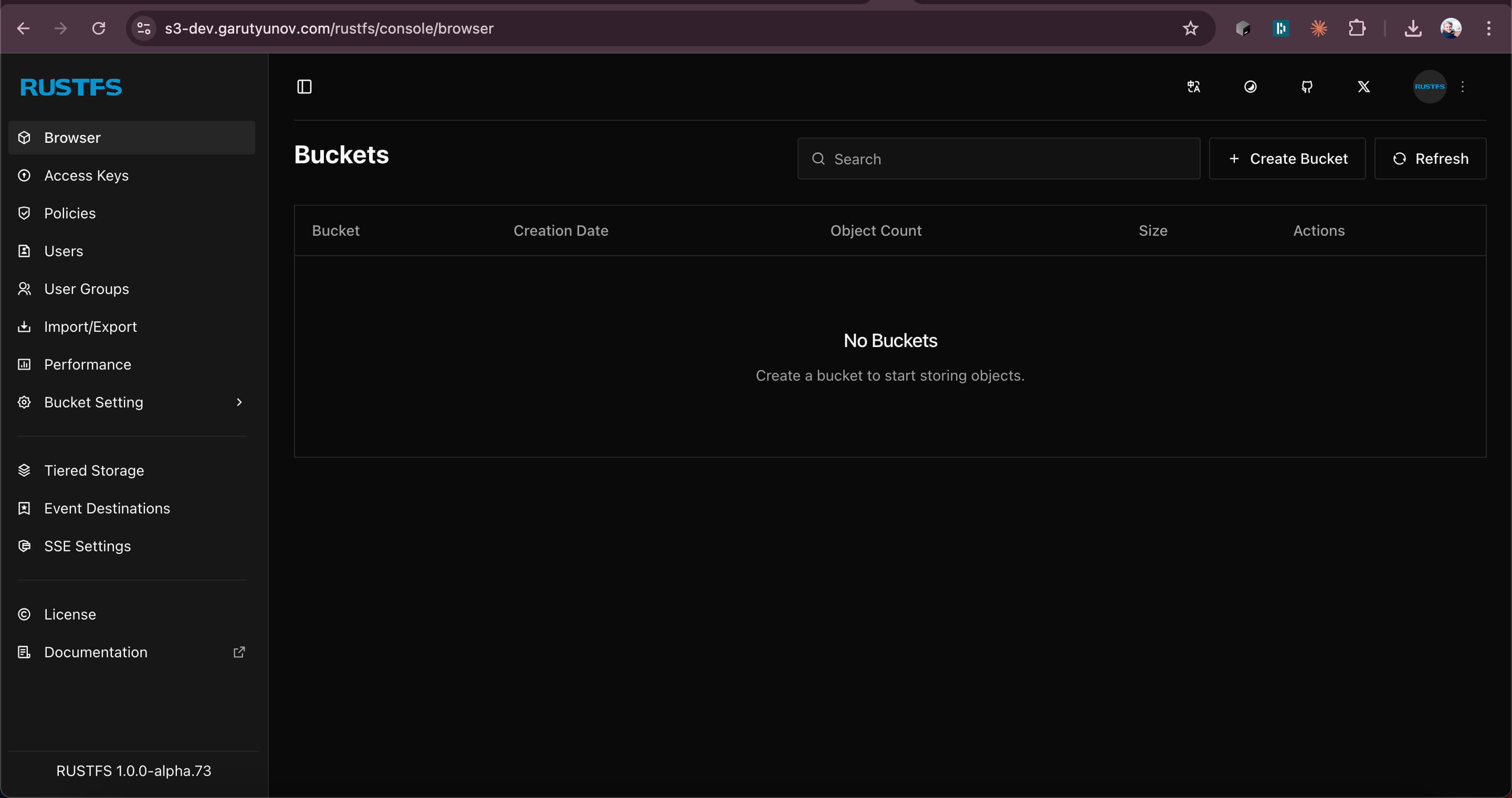Screen dimensions: 1512x798
Task: Click the Users sidebar icon
Action: click(x=24, y=251)
